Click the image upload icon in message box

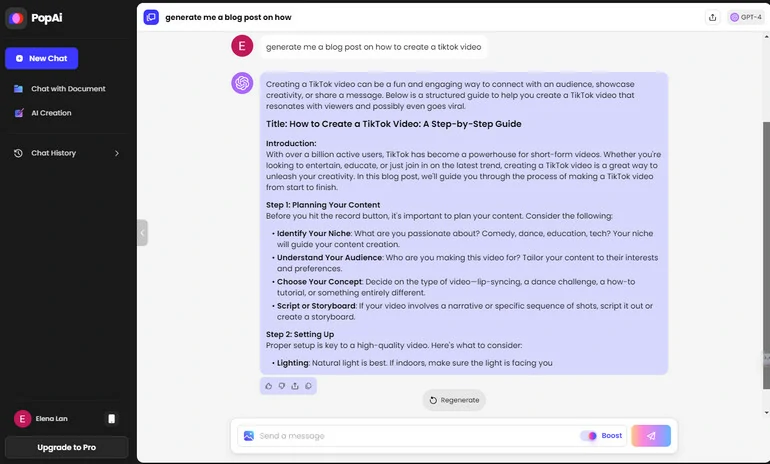pos(249,436)
